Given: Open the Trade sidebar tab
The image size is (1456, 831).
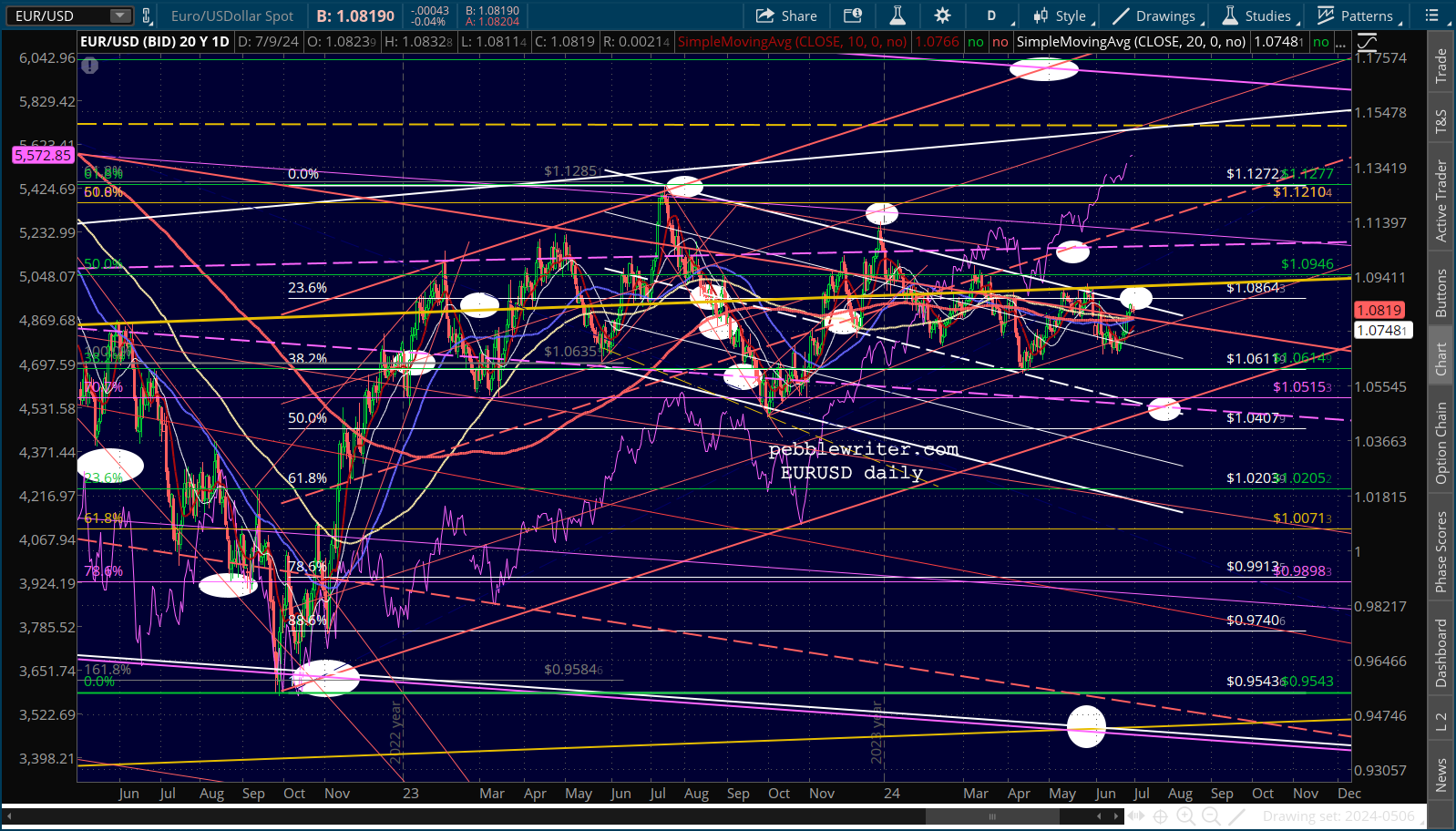Looking at the screenshot, I should (x=1441, y=66).
